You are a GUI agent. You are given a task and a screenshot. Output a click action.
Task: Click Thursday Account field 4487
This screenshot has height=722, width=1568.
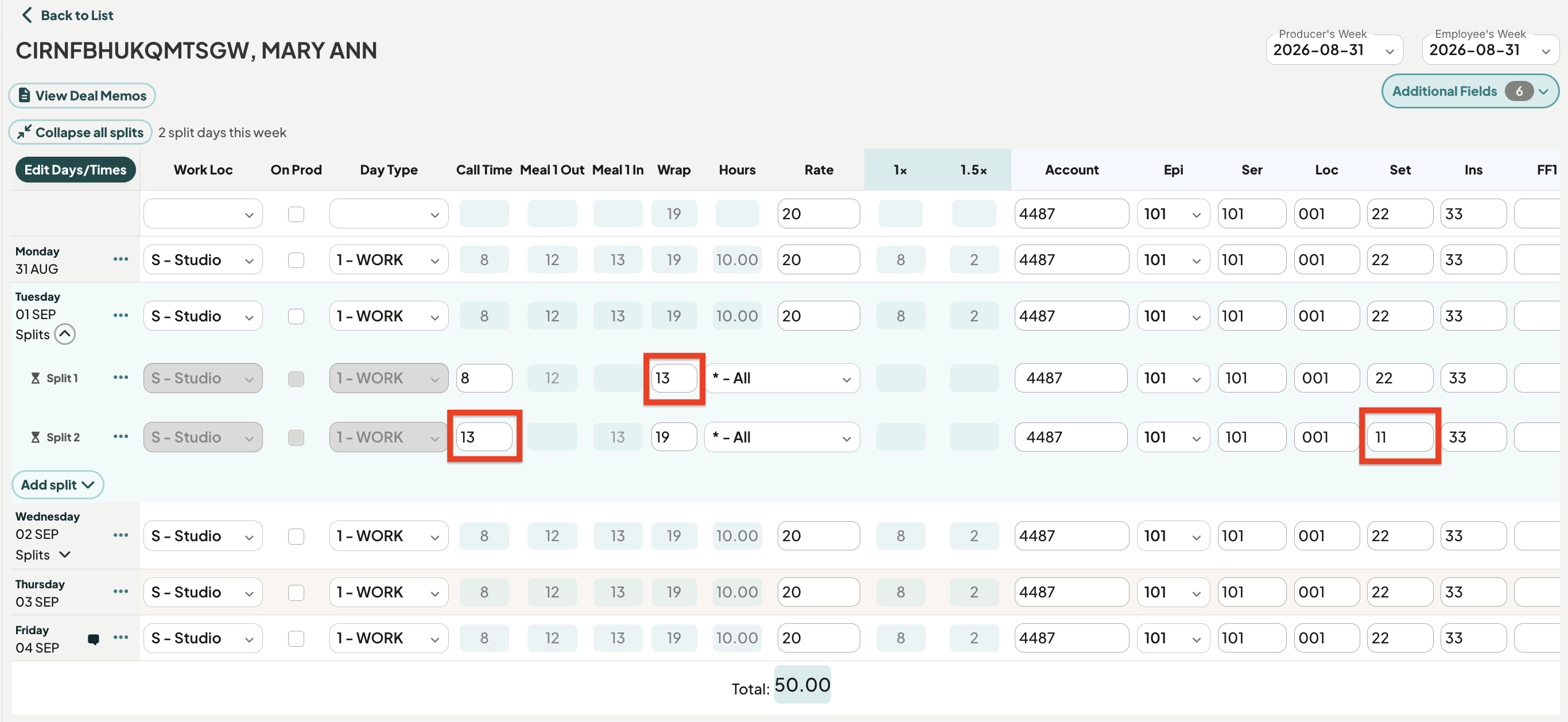(x=1072, y=592)
